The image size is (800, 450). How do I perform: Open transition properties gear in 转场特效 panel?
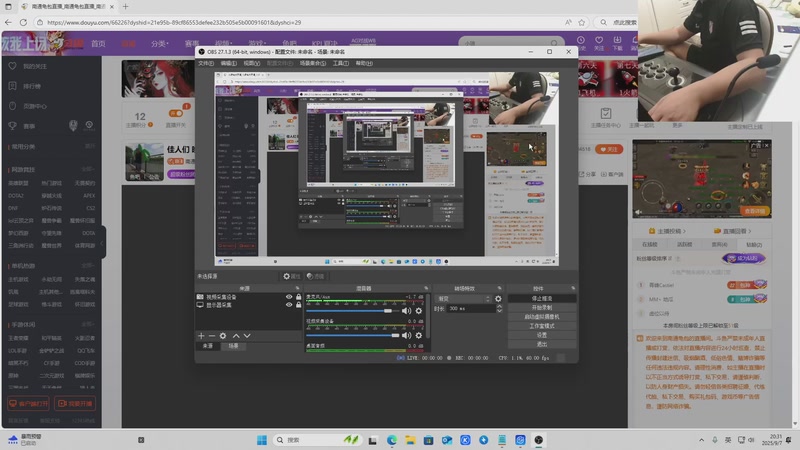[x=498, y=299]
